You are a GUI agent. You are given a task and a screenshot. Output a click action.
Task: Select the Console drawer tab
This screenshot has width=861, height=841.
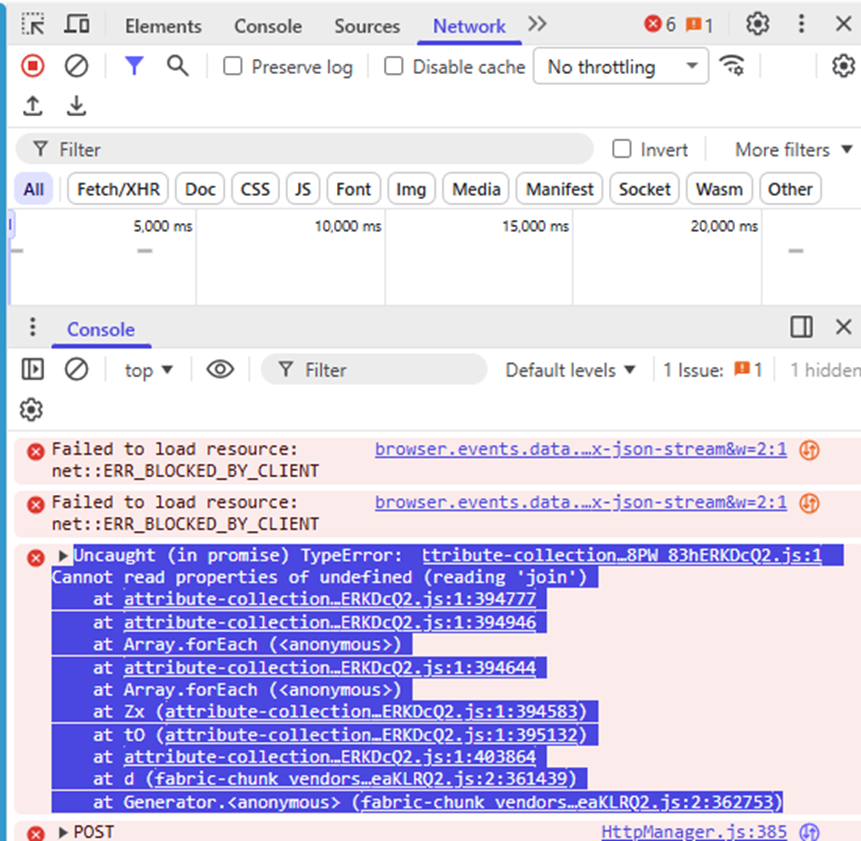(x=101, y=329)
